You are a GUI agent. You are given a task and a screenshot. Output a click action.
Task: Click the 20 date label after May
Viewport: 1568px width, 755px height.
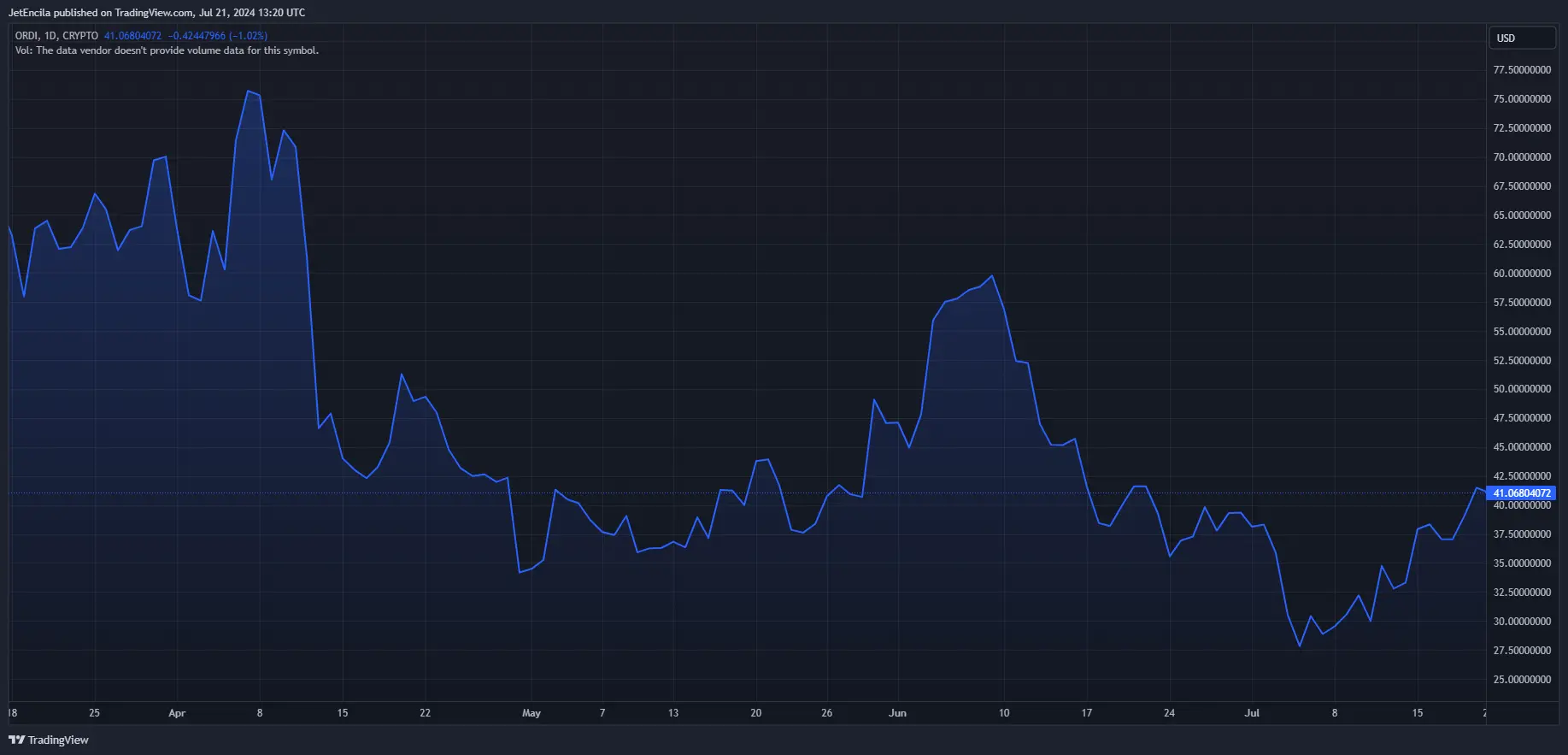pyautogui.click(x=755, y=713)
